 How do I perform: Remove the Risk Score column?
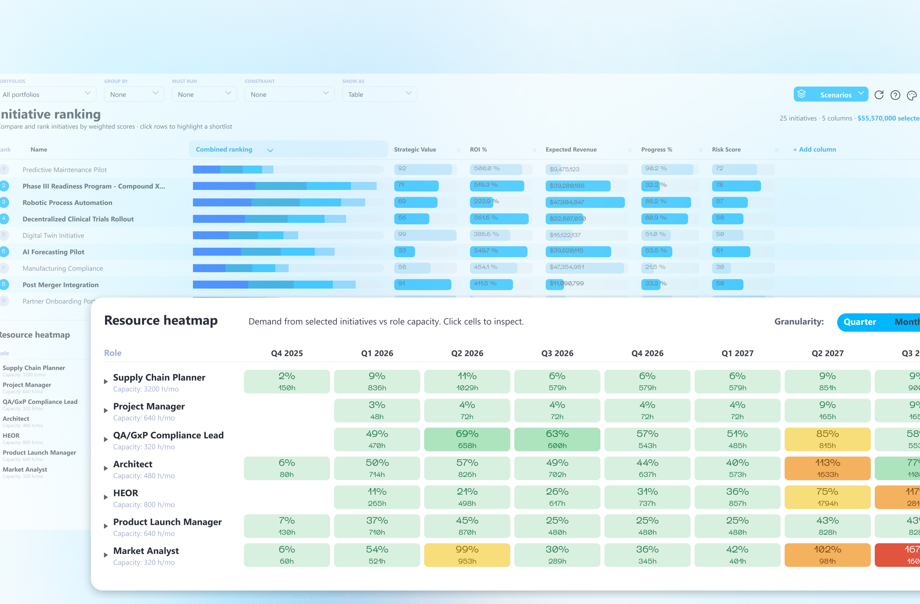776,150
